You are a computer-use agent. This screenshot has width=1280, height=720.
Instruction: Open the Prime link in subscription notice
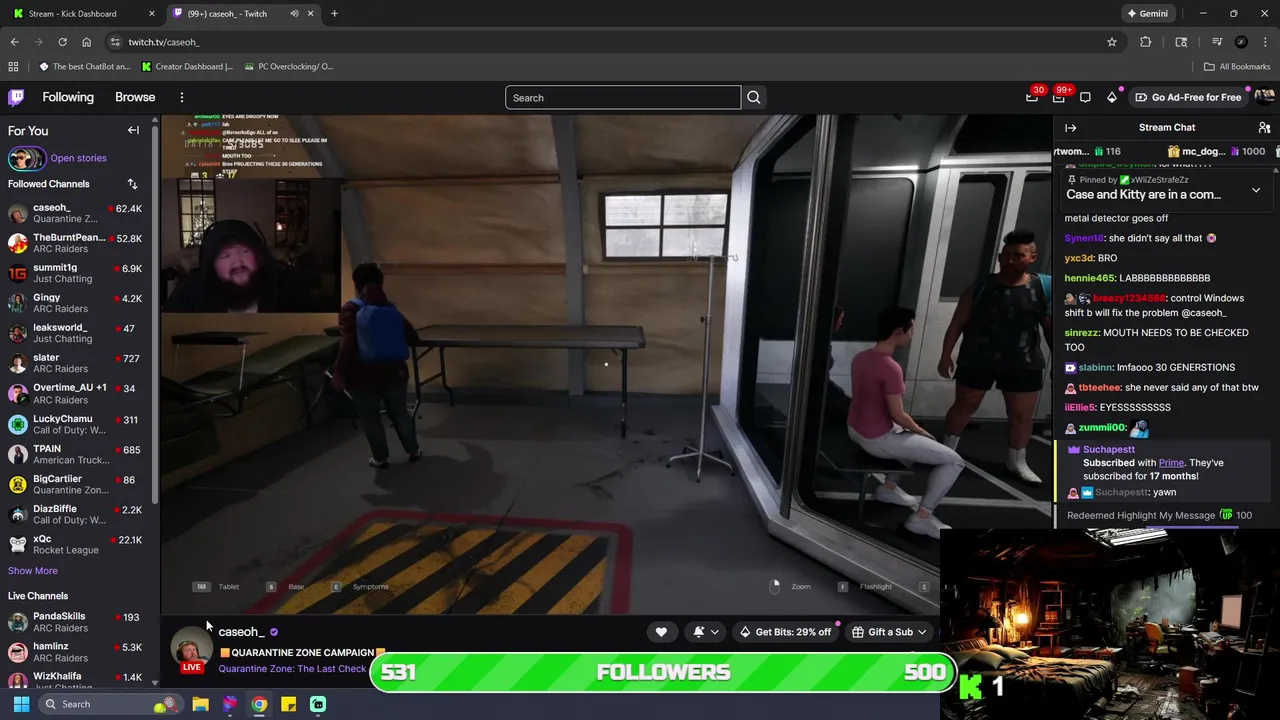point(1171,463)
